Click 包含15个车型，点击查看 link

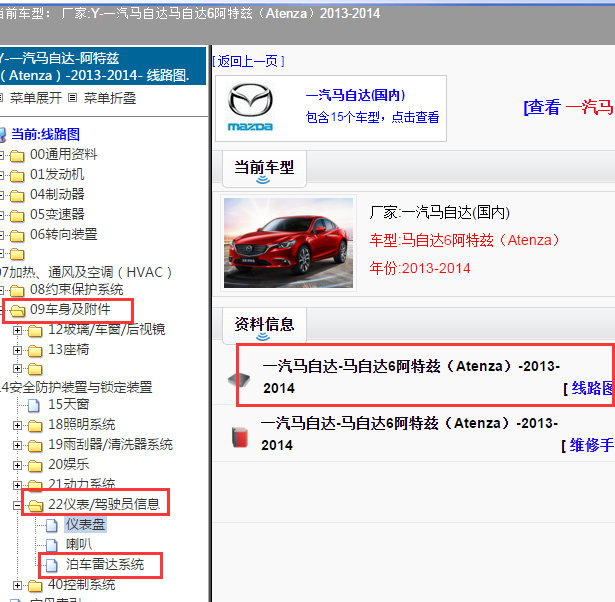click(372, 117)
